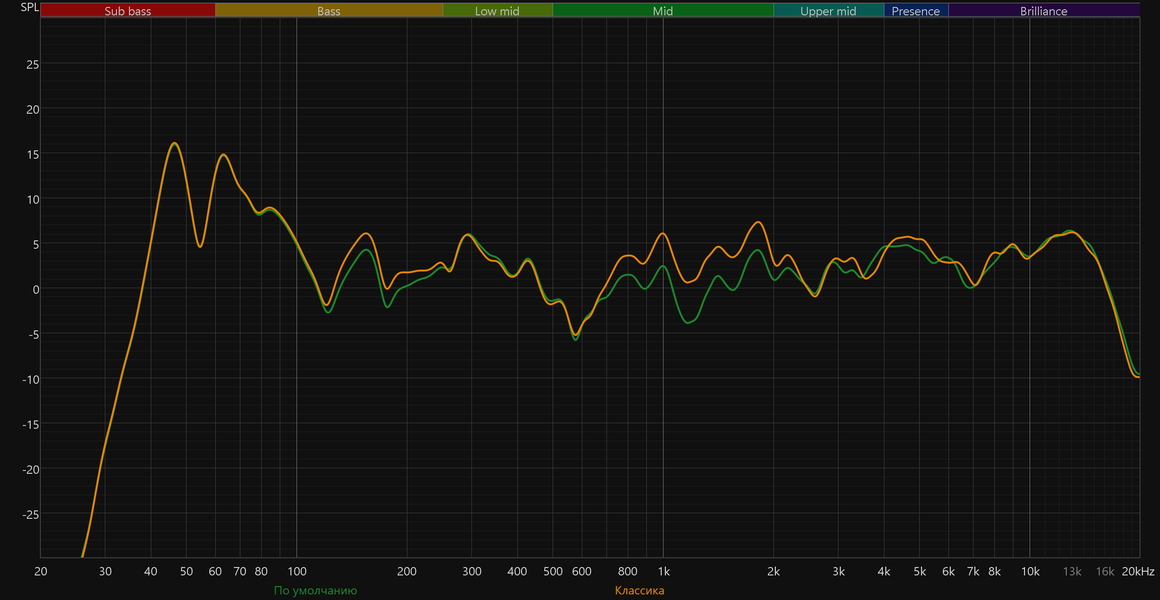Screen dimensions: 1160x600
Task: Select the Brilliance band
Action: point(1044,10)
